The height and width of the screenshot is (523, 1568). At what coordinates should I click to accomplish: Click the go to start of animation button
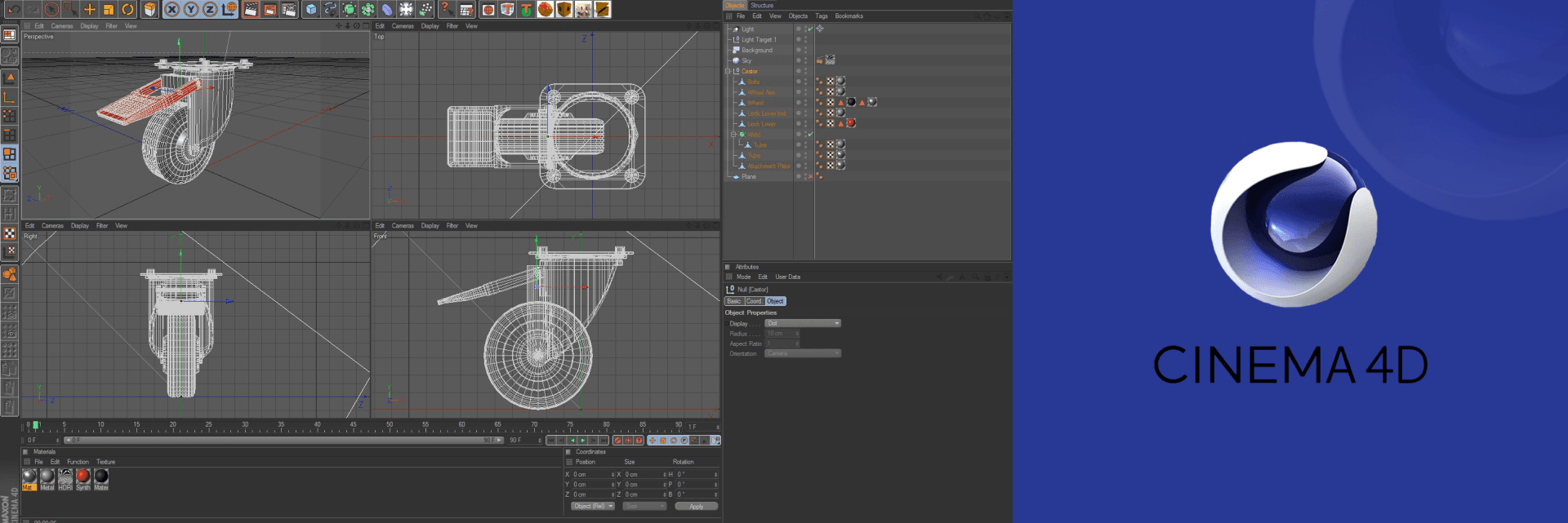point(551,441)
